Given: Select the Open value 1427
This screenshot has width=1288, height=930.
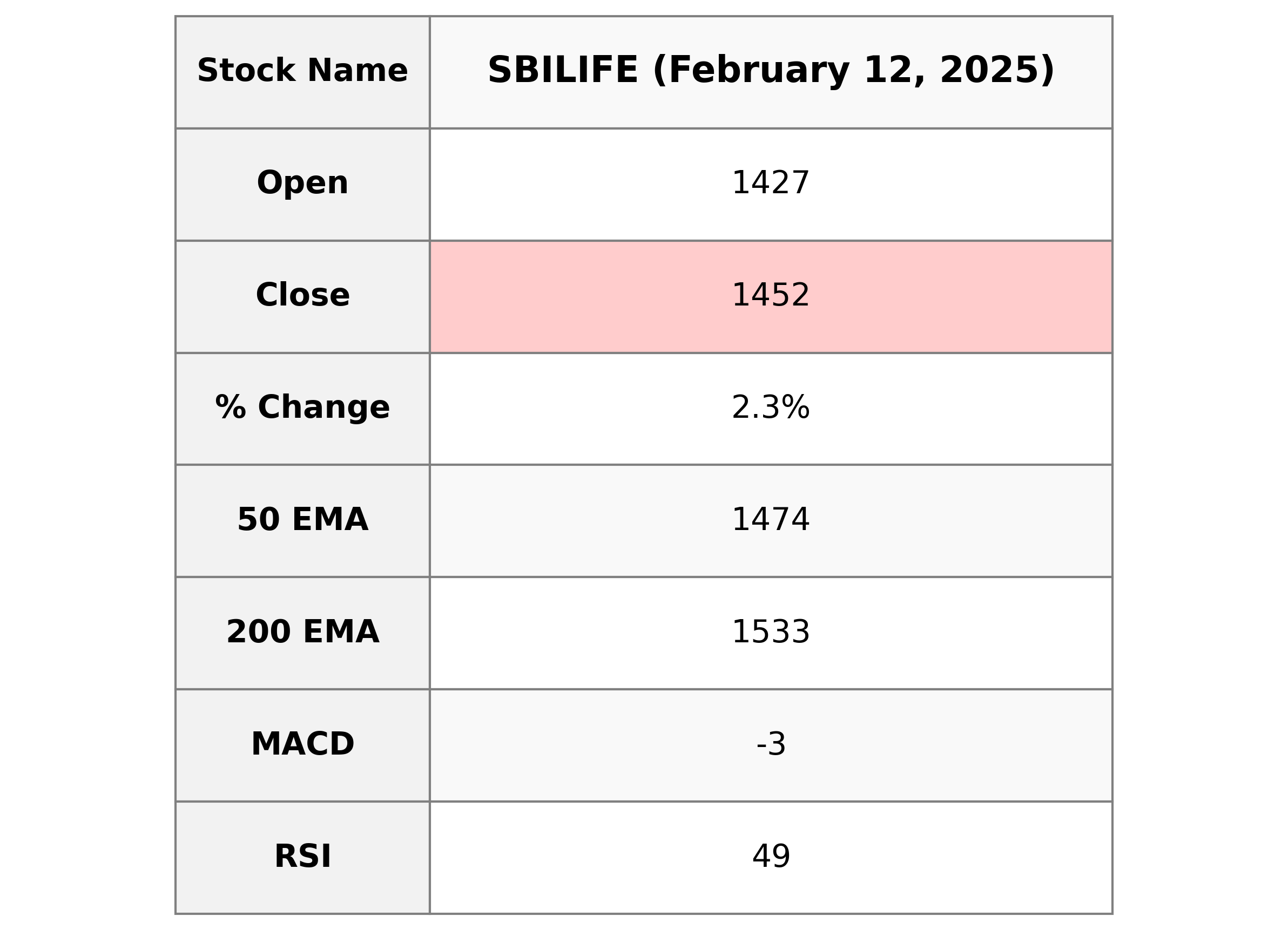Looking at the screenshot, I should pyautogui.click(x=770, y=184).
